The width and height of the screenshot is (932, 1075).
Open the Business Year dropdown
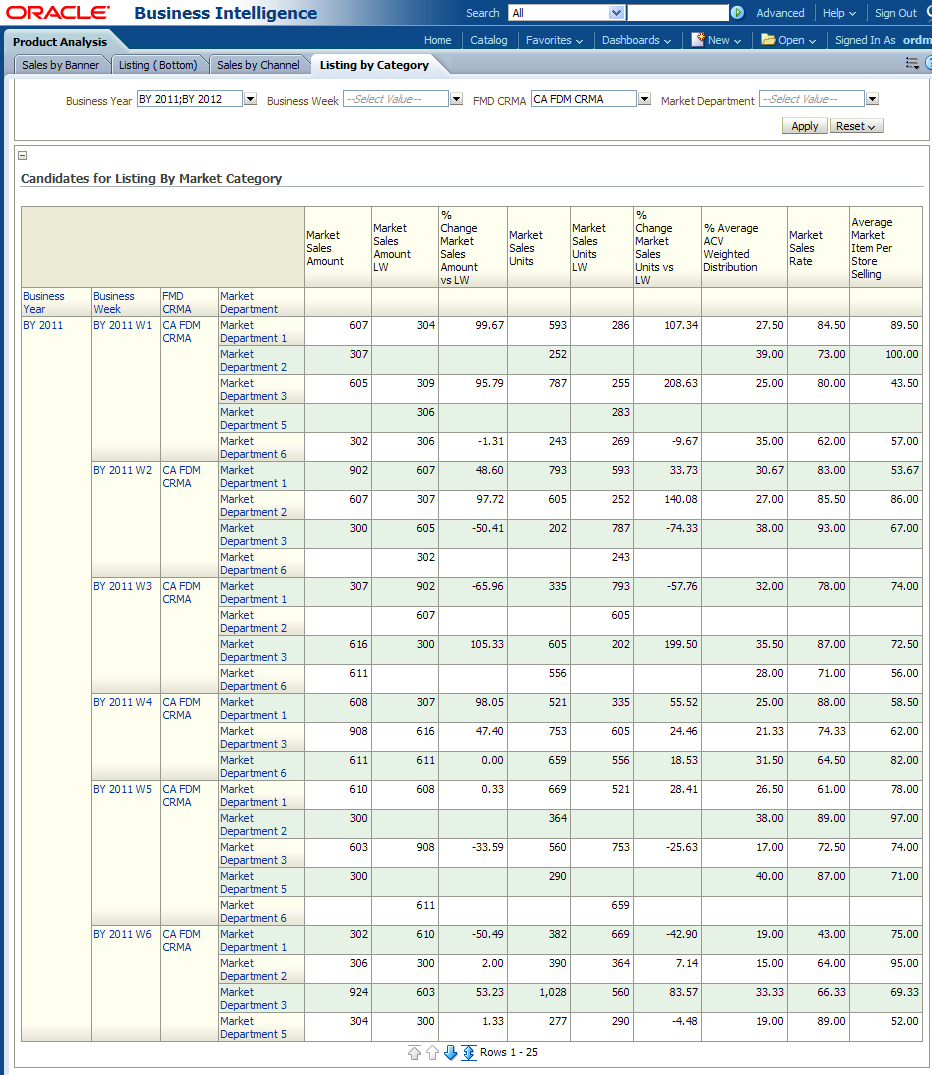(250, 99)
